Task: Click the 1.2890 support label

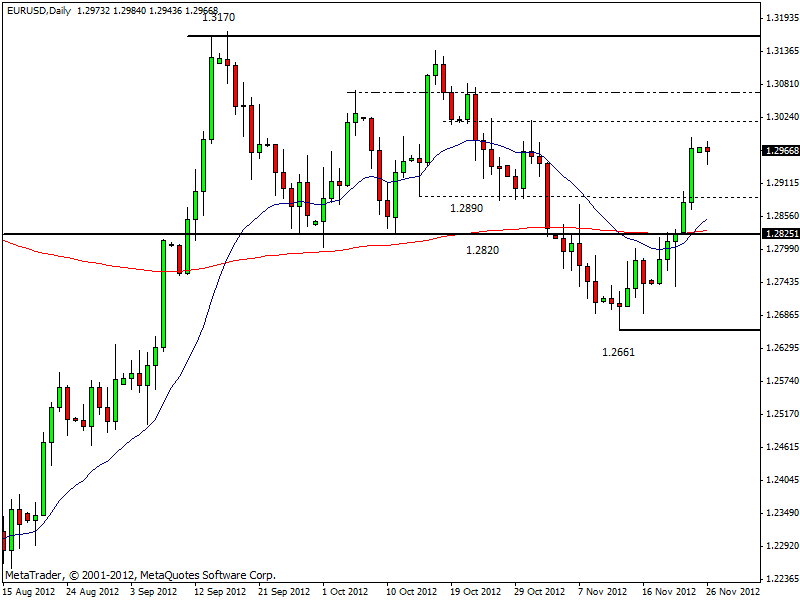Action: point(466,208)
